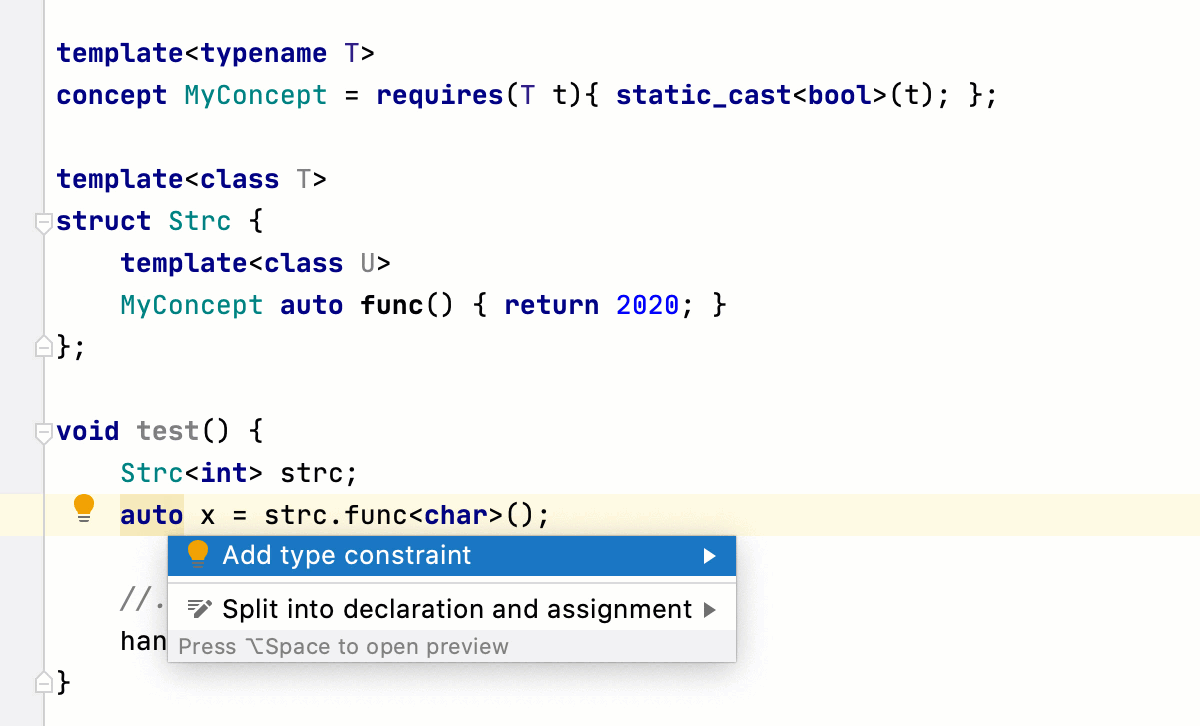This screenshot has width=1200, height=726.
Task: Click lightbulb icon beside Add type constraint
Action: (x=198, y=555)
